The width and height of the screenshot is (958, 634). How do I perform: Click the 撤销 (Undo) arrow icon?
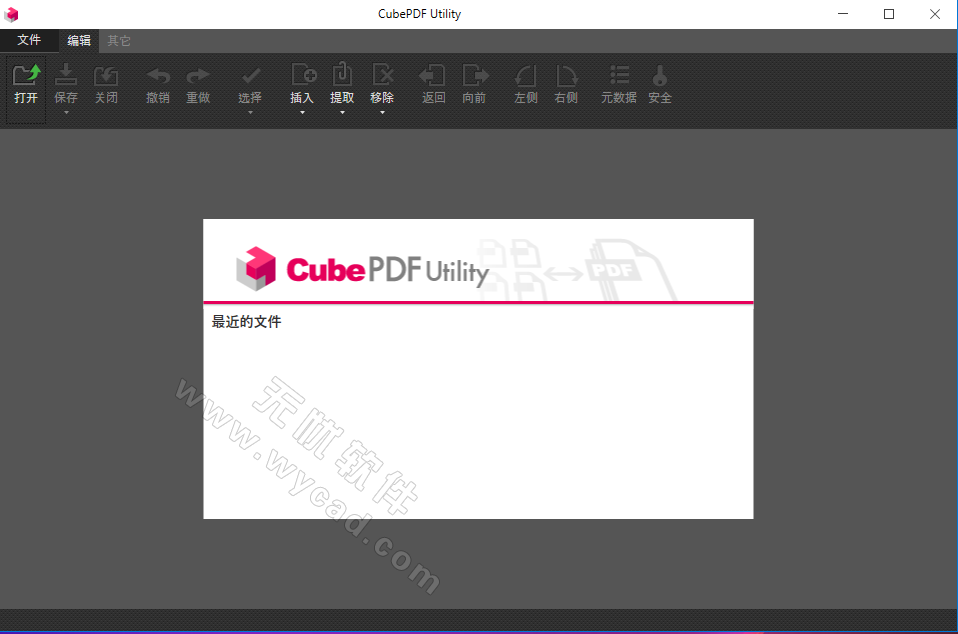(157, 80)
